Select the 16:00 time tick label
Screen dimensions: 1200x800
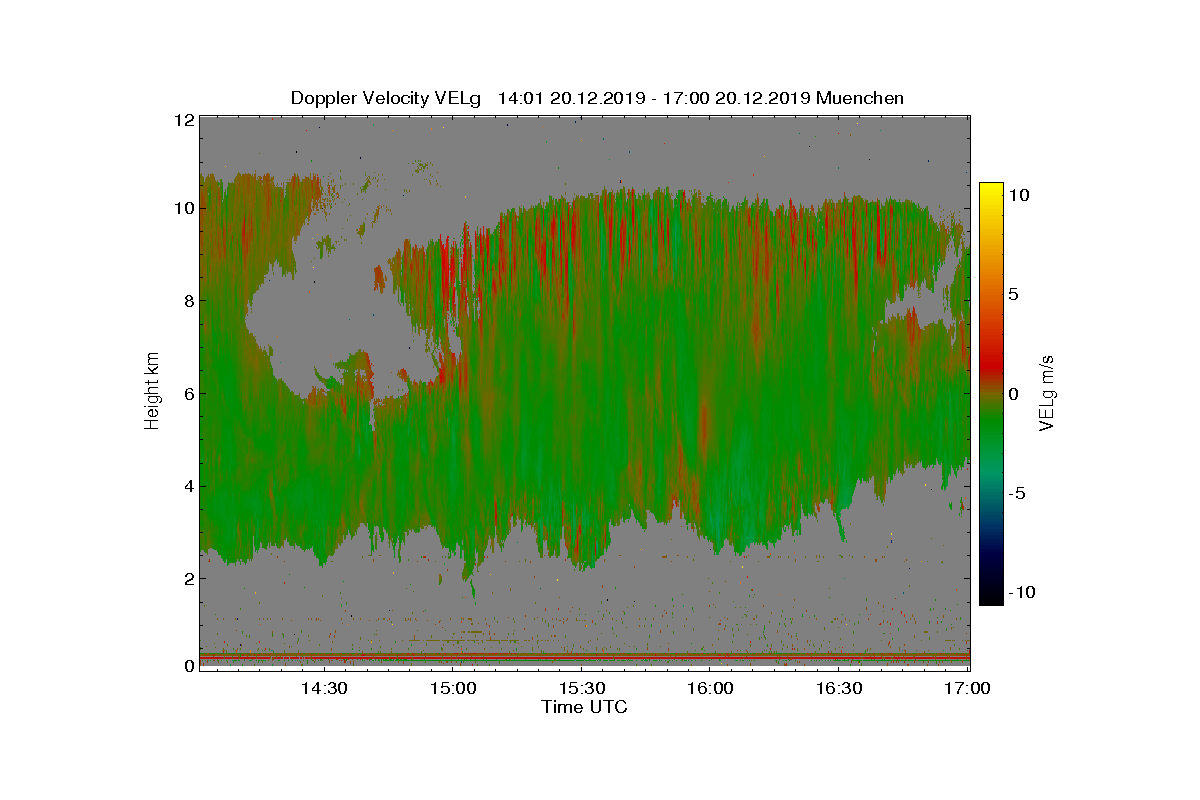[711, 688]
